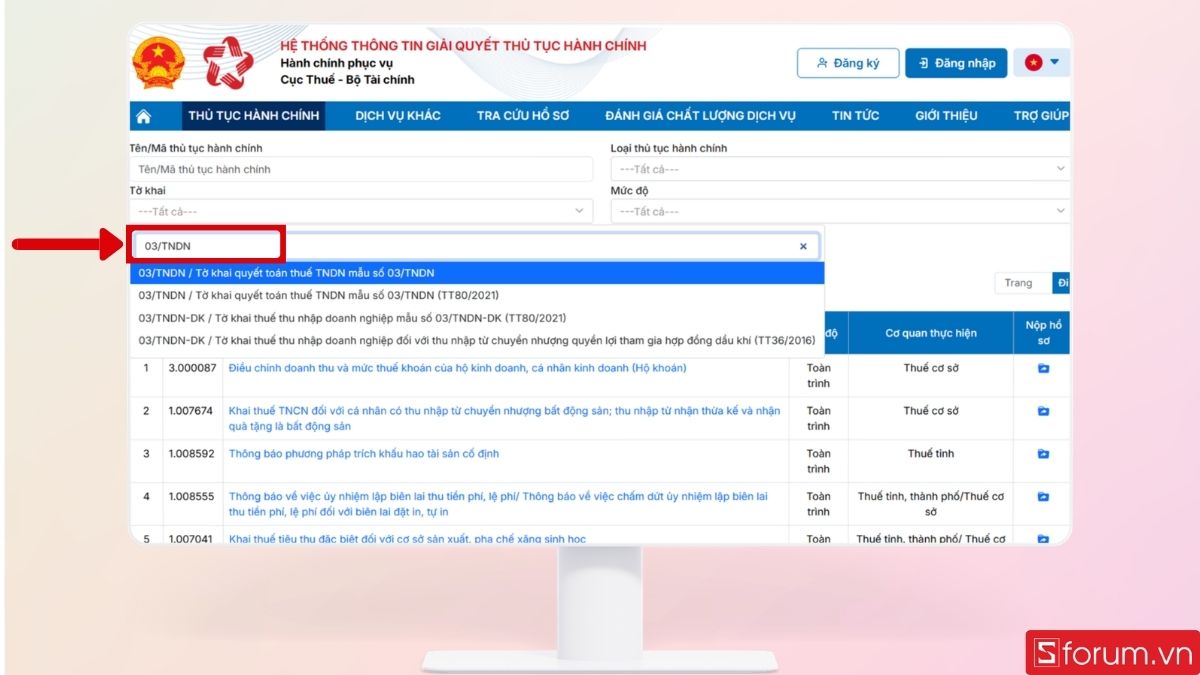Click the home icon in the navigation bar
The width and height of the screenshot is (1200, 675).
point(146,115)
